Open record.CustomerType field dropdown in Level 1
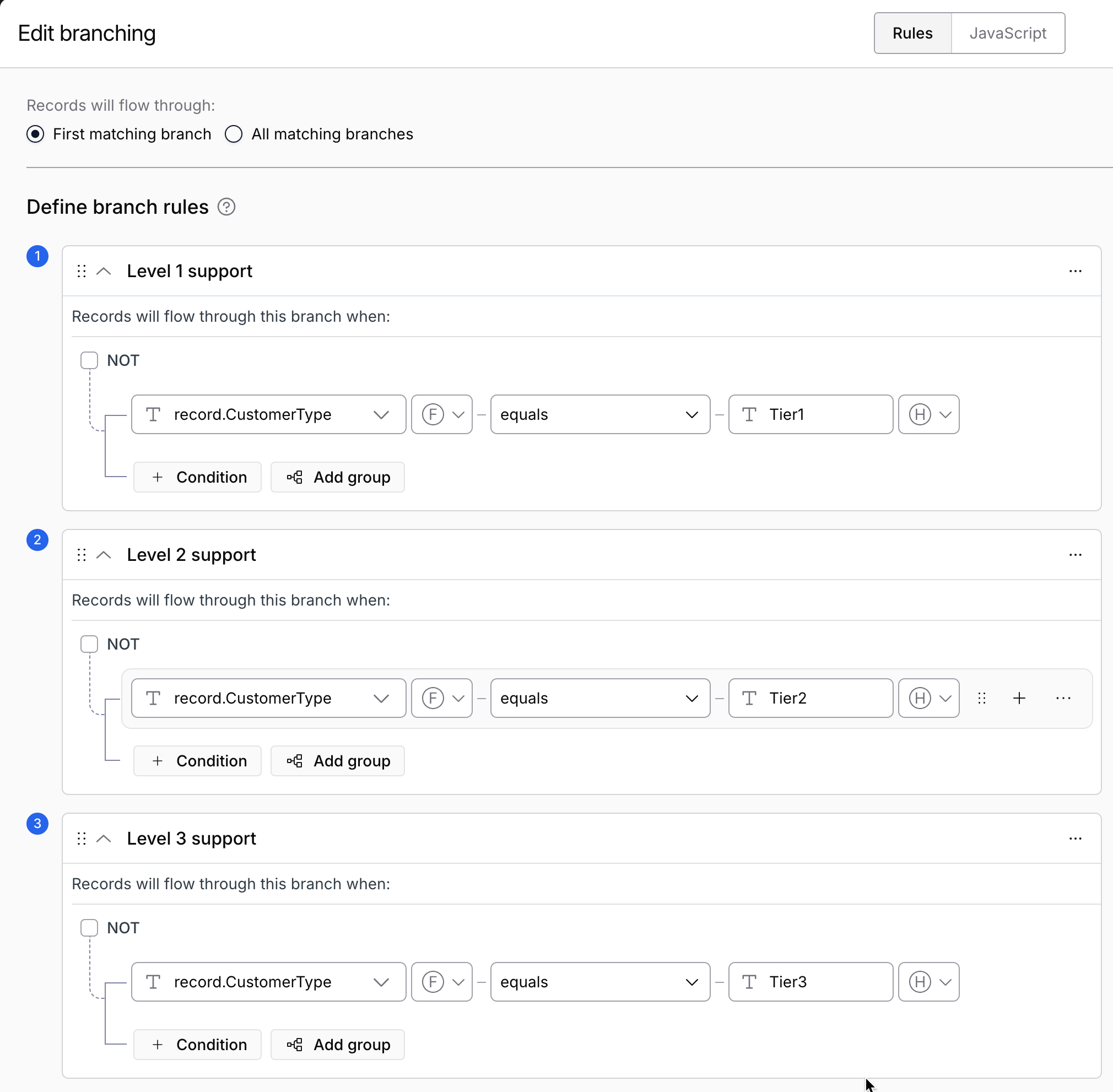 point(268,415)
